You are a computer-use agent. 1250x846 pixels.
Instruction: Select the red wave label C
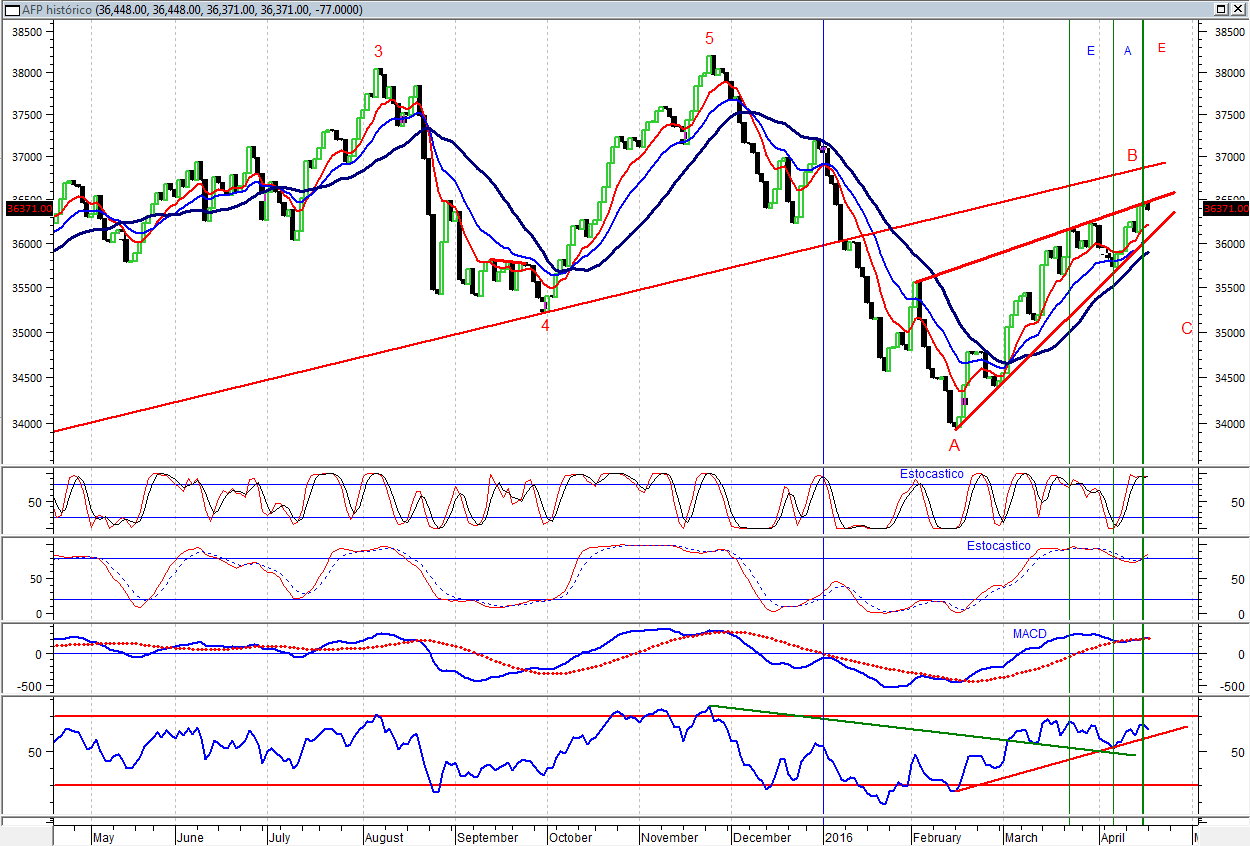click(1186, 328)
